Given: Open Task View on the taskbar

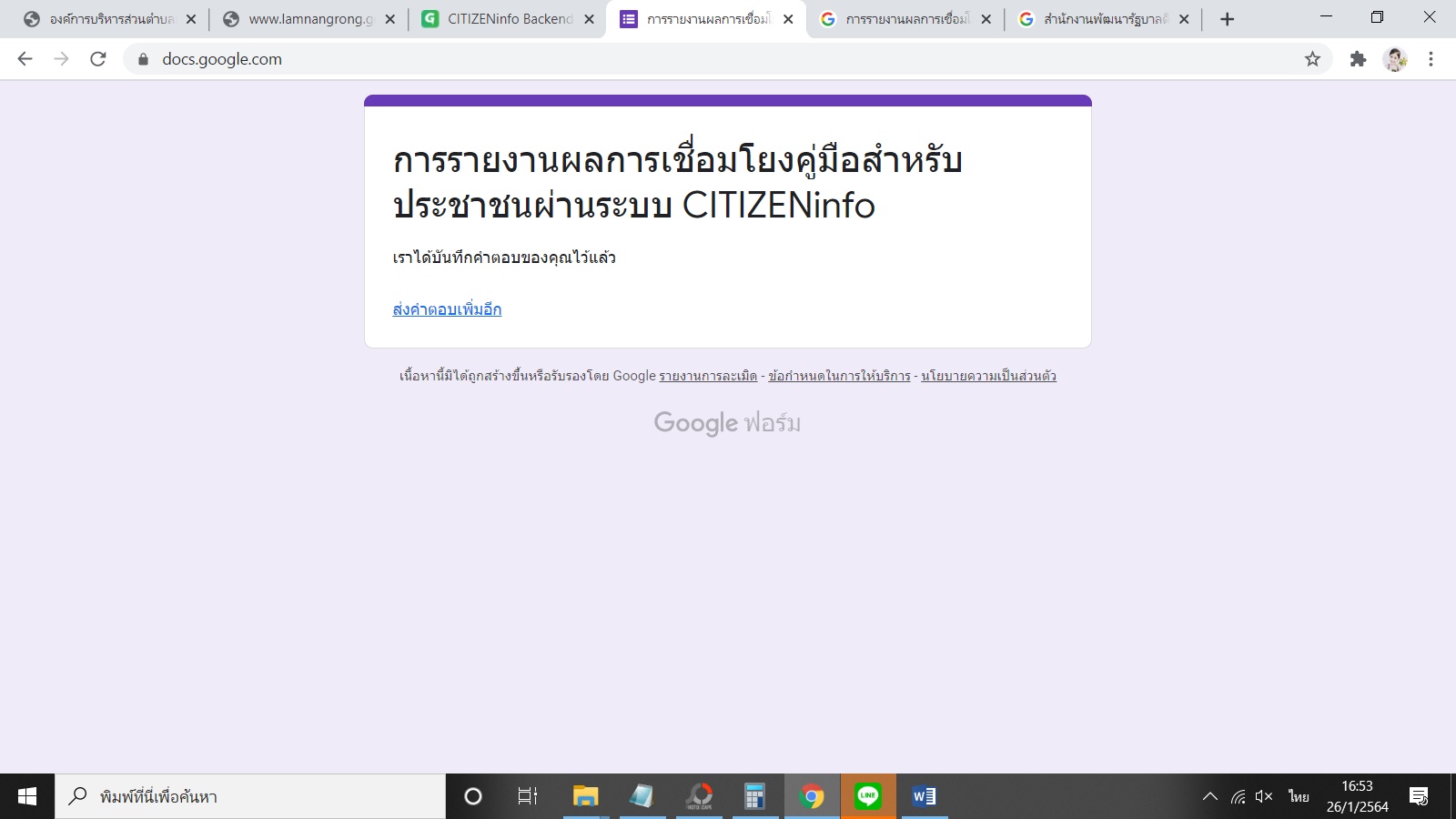Looking at the screenshot, I should click(x=528, y=796).
